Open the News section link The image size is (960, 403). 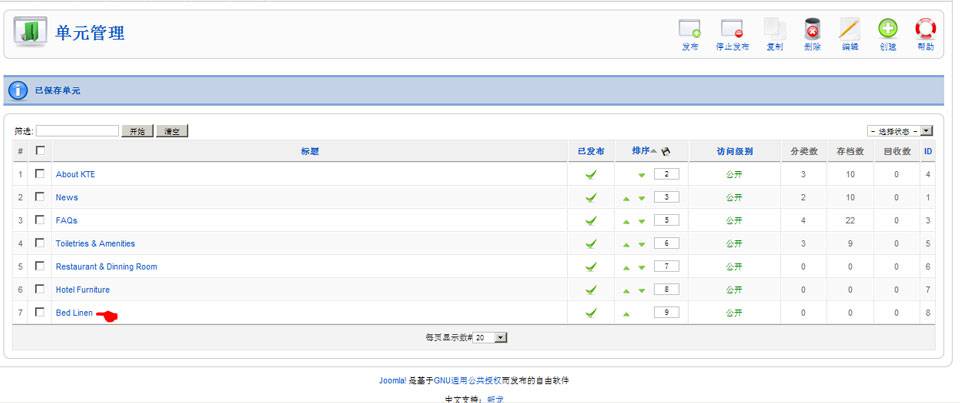67,197
